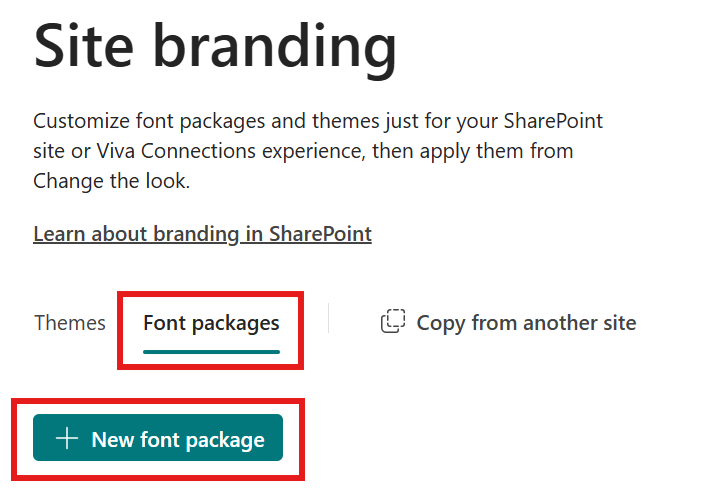This screenshot has height=495, width=720.
Task: Click the word Font in Font packages tab
Action: tap(164, 323)
